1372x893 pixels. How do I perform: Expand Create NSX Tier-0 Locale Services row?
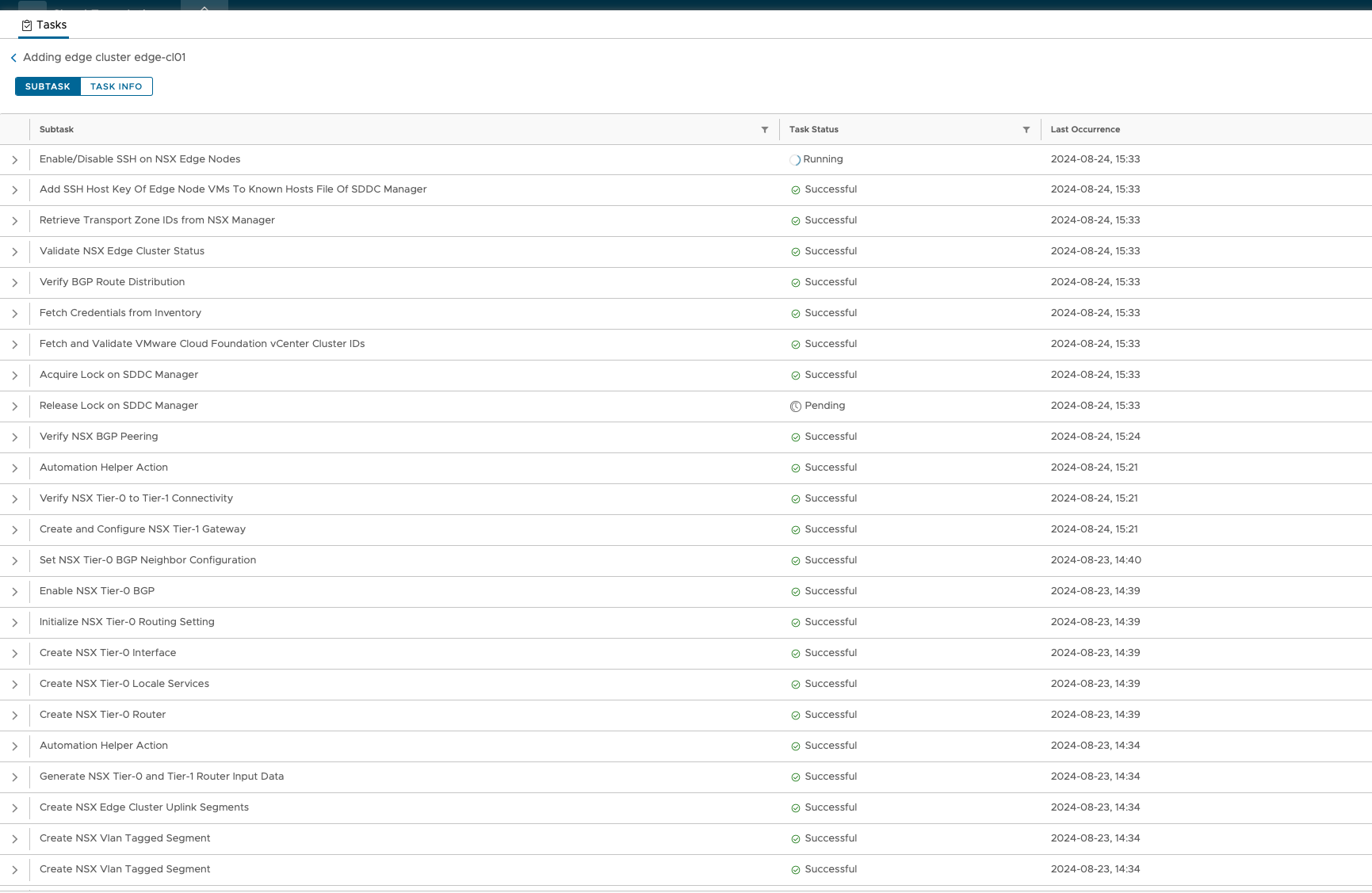point(14,685)
